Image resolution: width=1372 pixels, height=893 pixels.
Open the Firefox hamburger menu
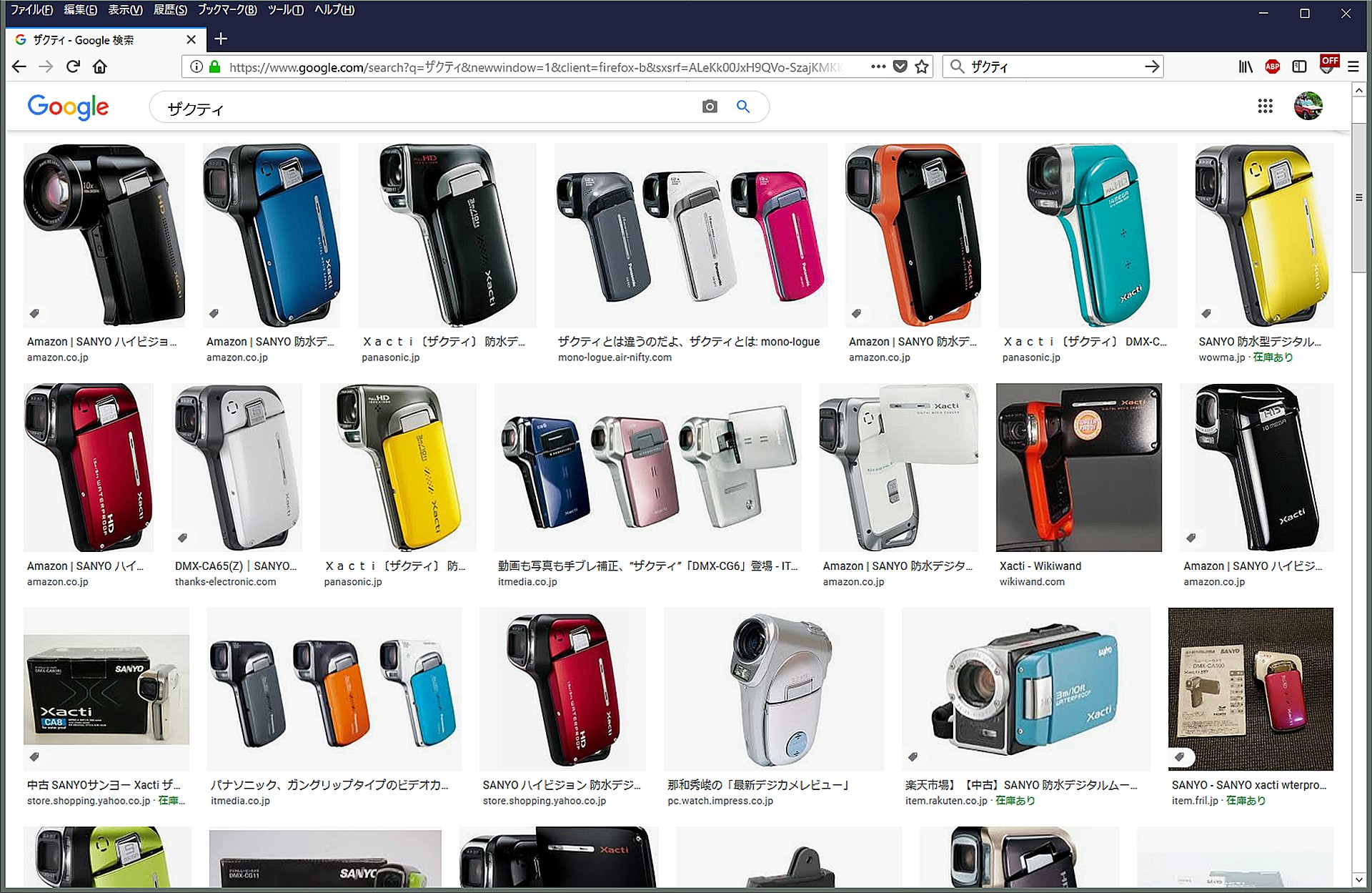click(x=1353, y=66)
